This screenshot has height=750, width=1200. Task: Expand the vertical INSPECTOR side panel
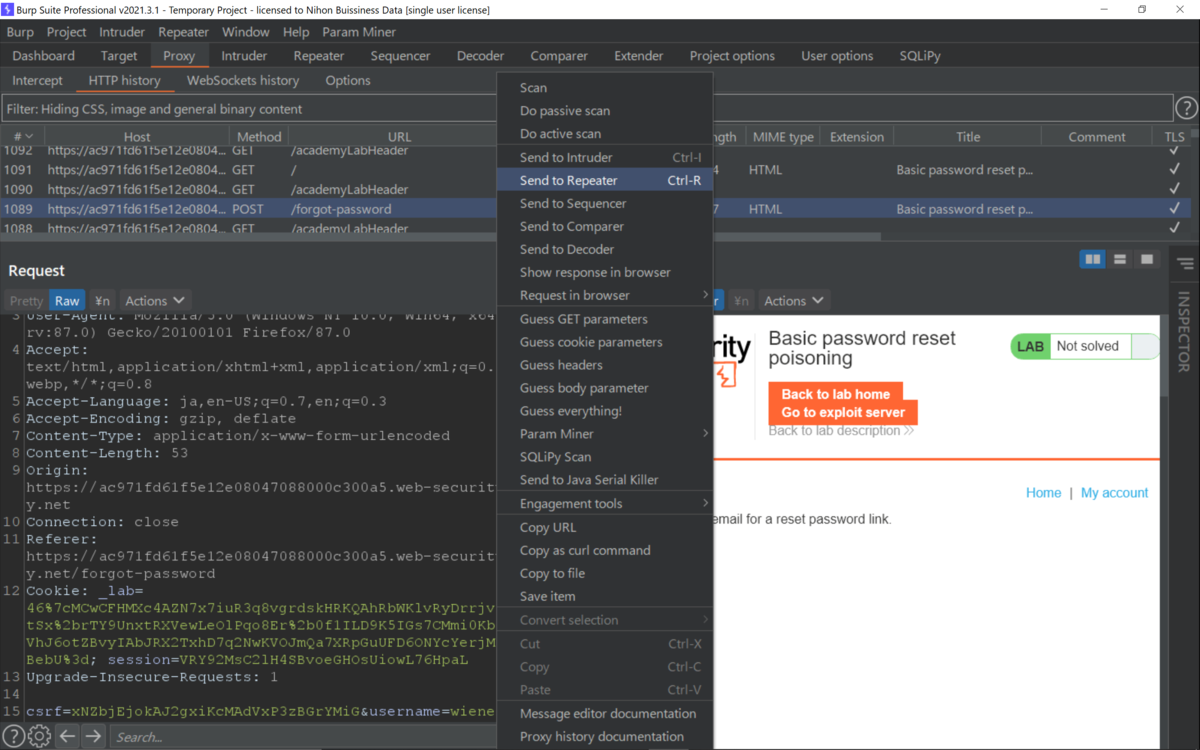pos(1184,332)
